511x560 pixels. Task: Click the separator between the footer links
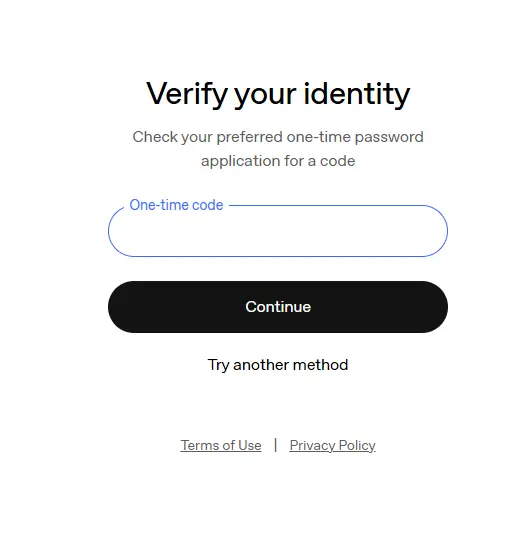click(275, 445)
